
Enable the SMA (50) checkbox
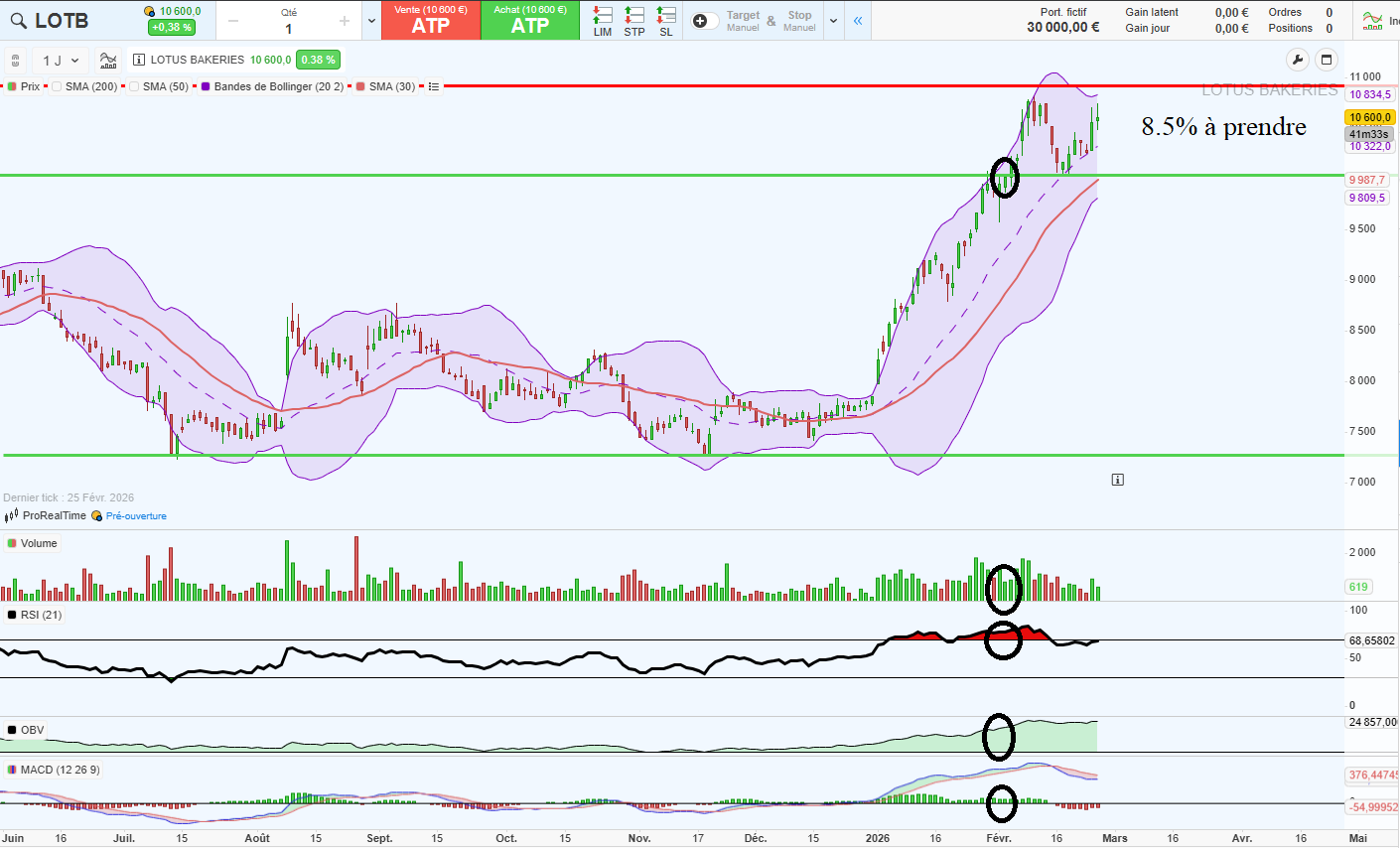[134, 86]
